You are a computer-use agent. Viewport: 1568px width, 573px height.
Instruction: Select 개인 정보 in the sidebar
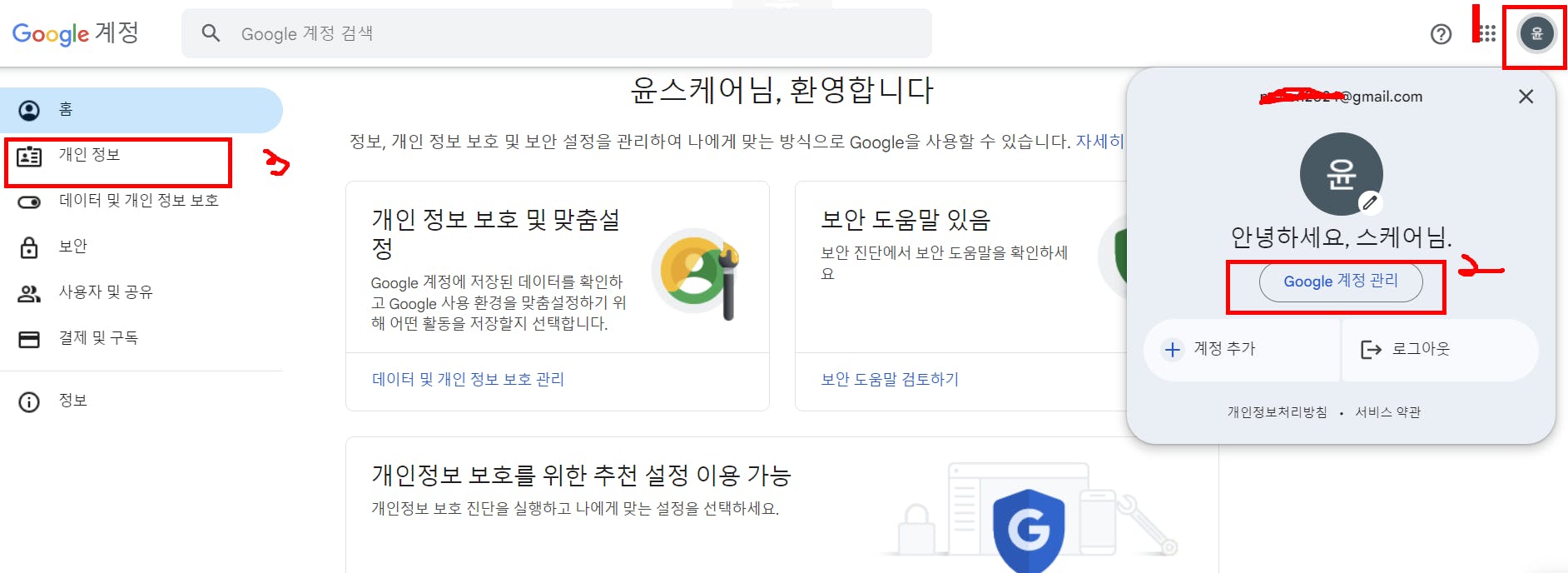[141, 156]
